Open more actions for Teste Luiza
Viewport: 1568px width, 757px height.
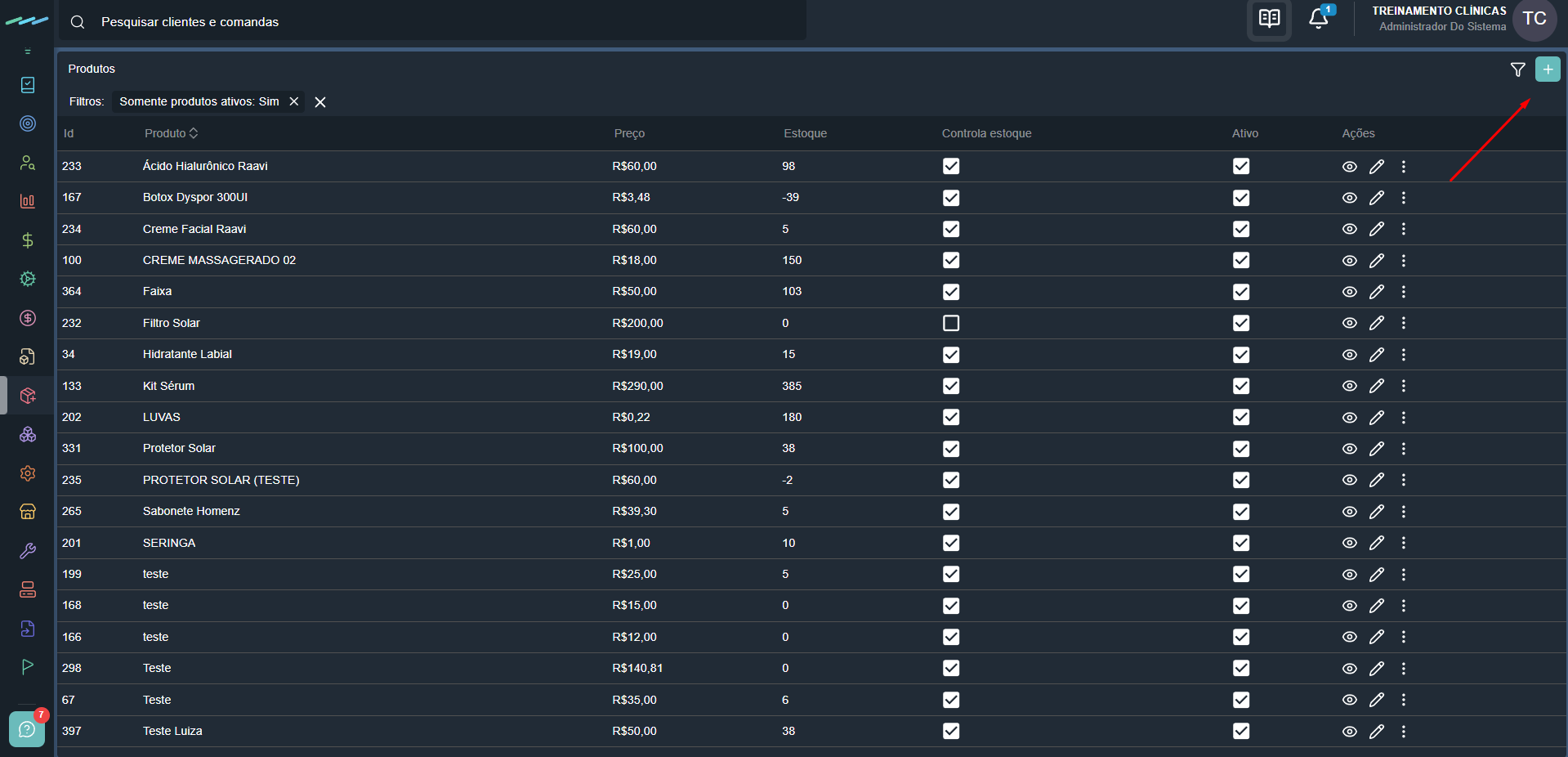click(x=1404, y=731)
